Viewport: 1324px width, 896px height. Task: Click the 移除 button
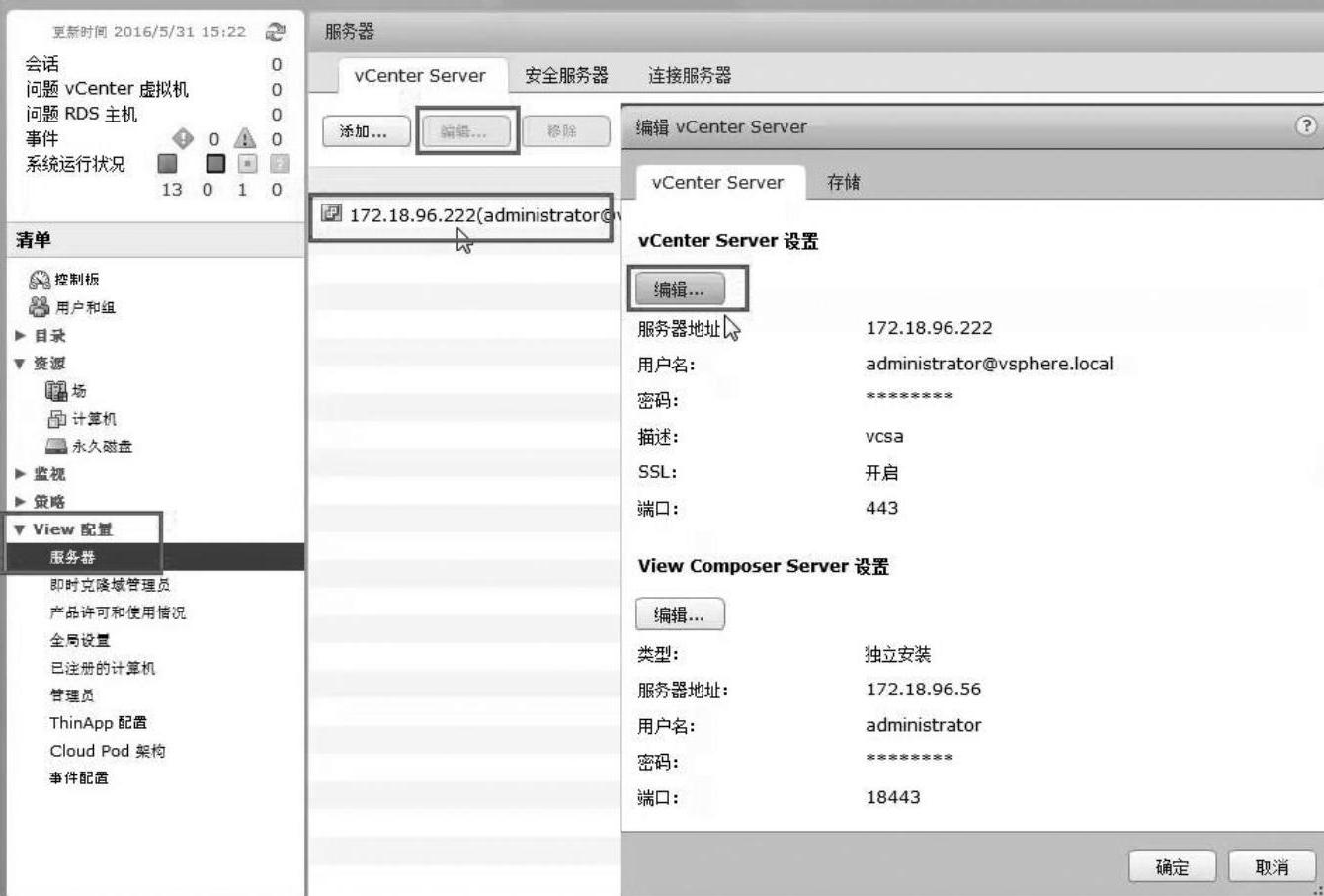point(565,131)
